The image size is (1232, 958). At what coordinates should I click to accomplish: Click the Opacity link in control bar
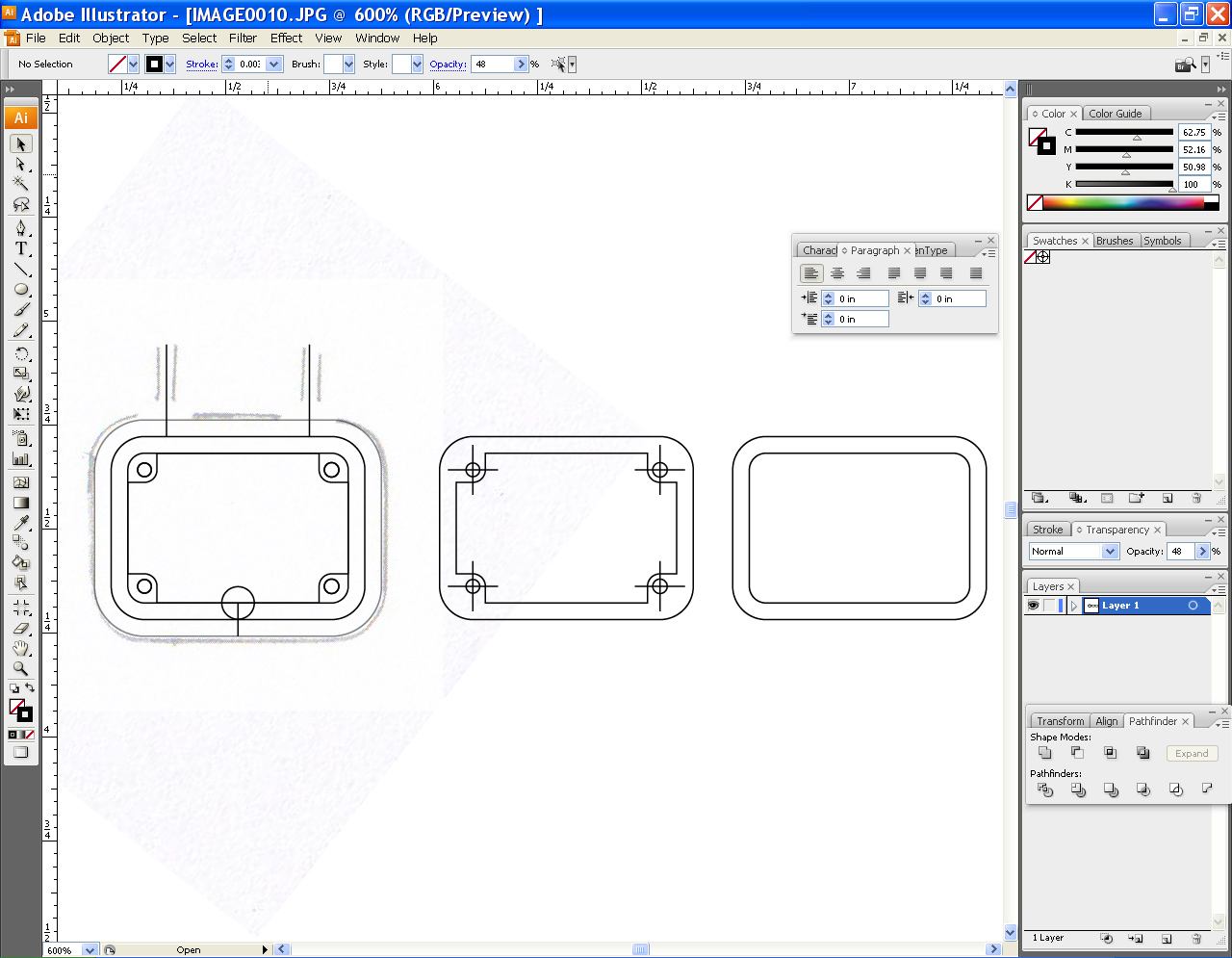pyautogui.click(x=448, y=65)
